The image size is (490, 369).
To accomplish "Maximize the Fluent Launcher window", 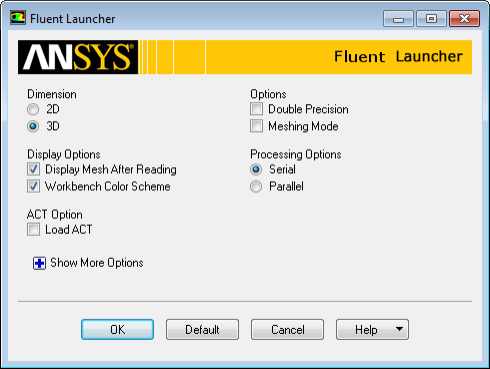I will point(431,19).
